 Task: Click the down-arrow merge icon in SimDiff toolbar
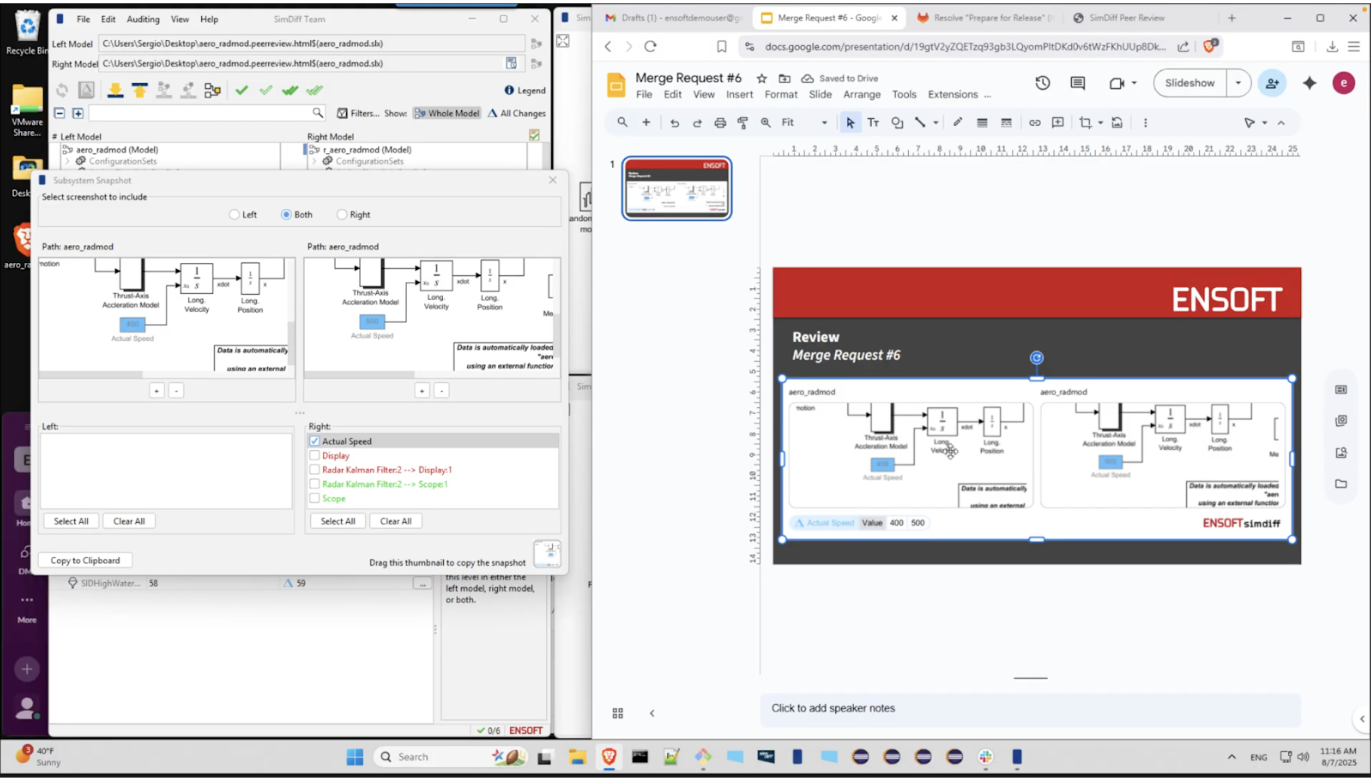(x=115, y=90)
